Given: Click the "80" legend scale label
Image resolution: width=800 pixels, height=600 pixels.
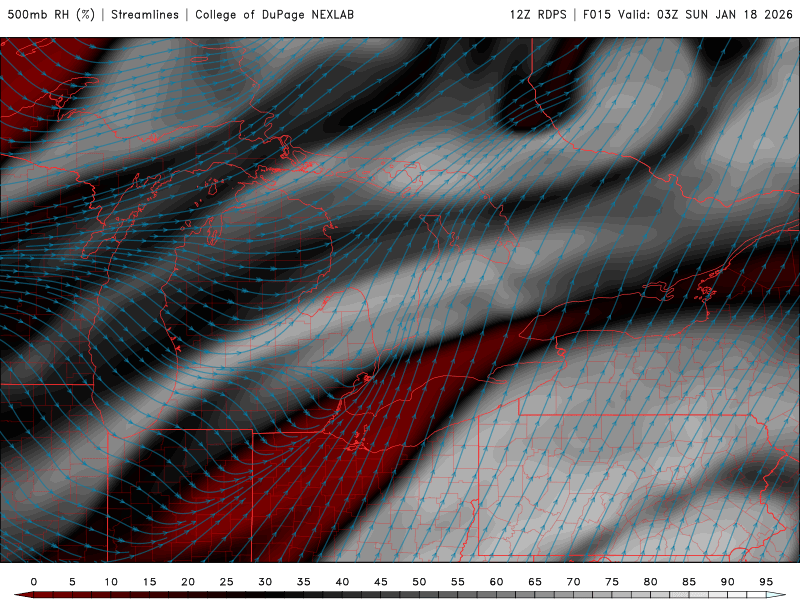Looking at the screenshot, I should 651,582.
